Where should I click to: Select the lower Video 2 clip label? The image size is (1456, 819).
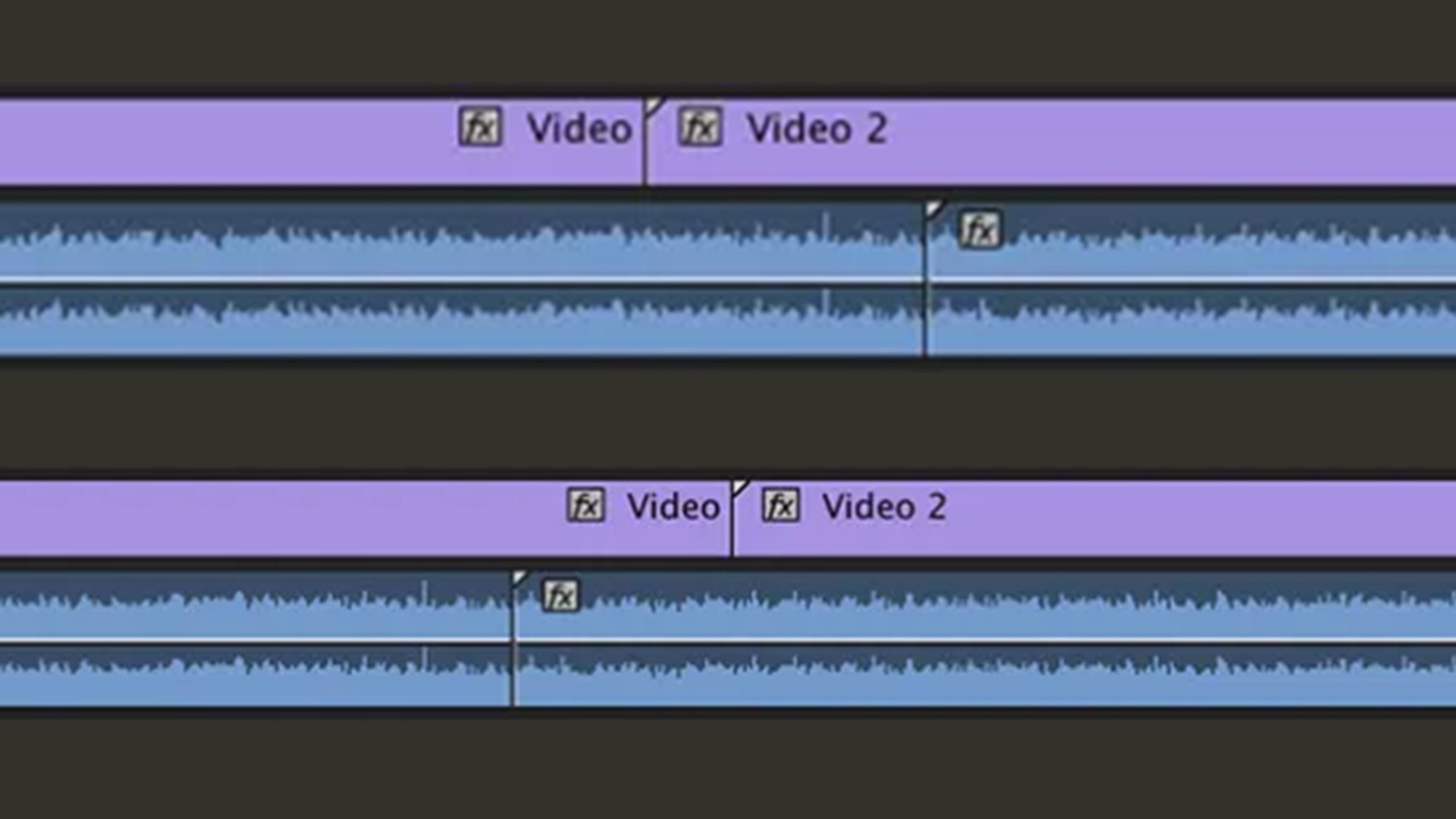[x=884, y=506]
